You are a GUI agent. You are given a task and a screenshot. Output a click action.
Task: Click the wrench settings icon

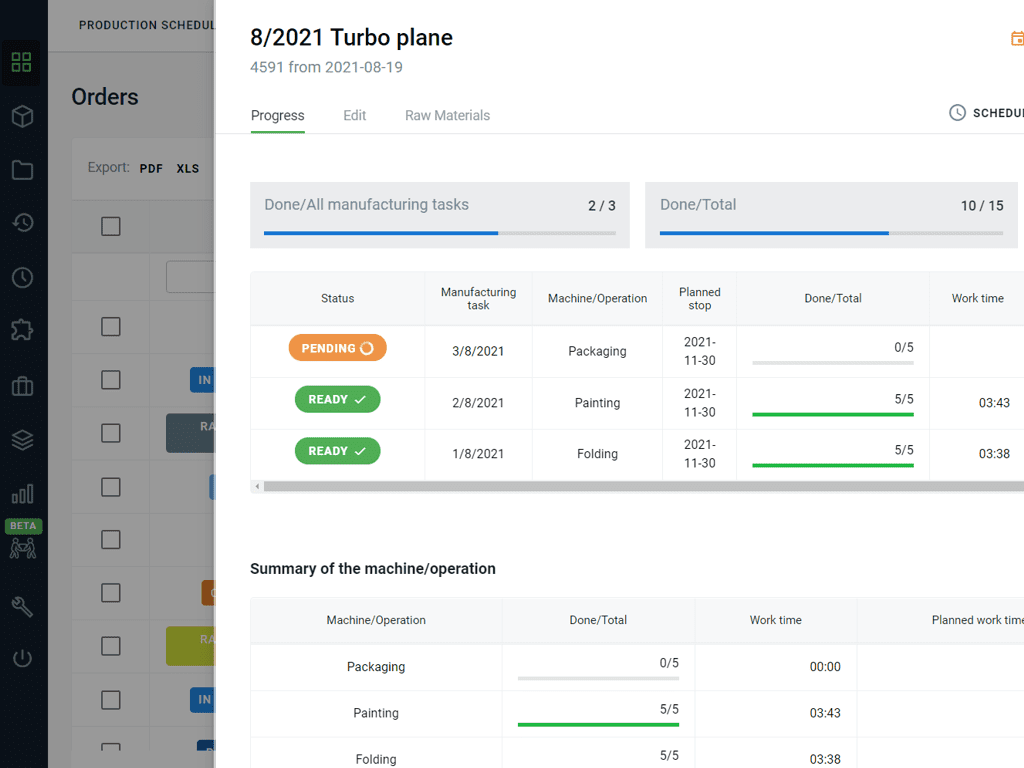pyautogui.click(x=22, y=605)
